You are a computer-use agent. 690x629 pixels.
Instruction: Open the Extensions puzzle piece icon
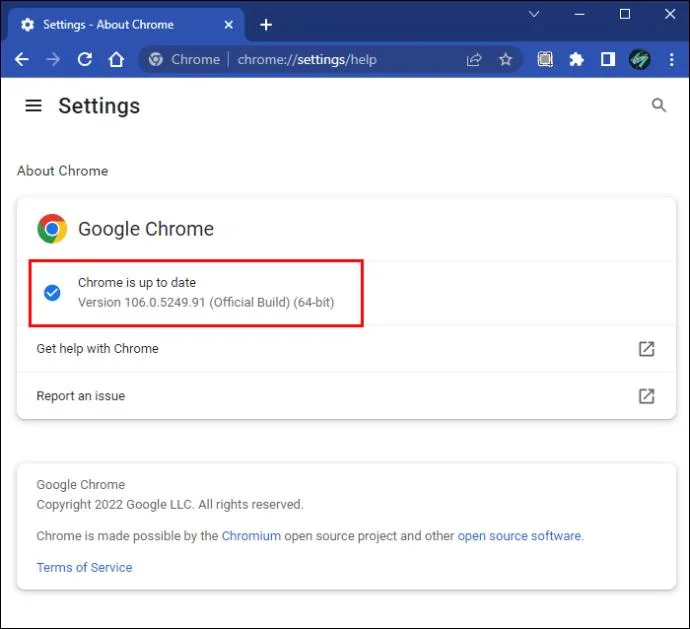576,60
